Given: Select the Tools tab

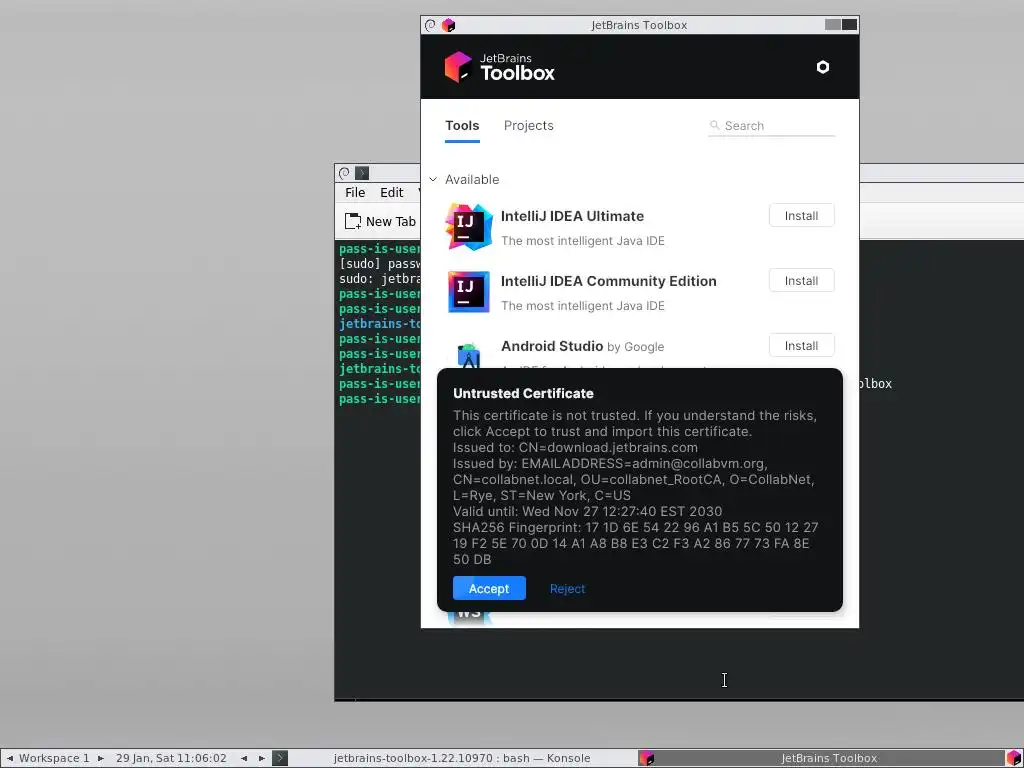Looking at the screenshot, I should [x=462, y=125].
